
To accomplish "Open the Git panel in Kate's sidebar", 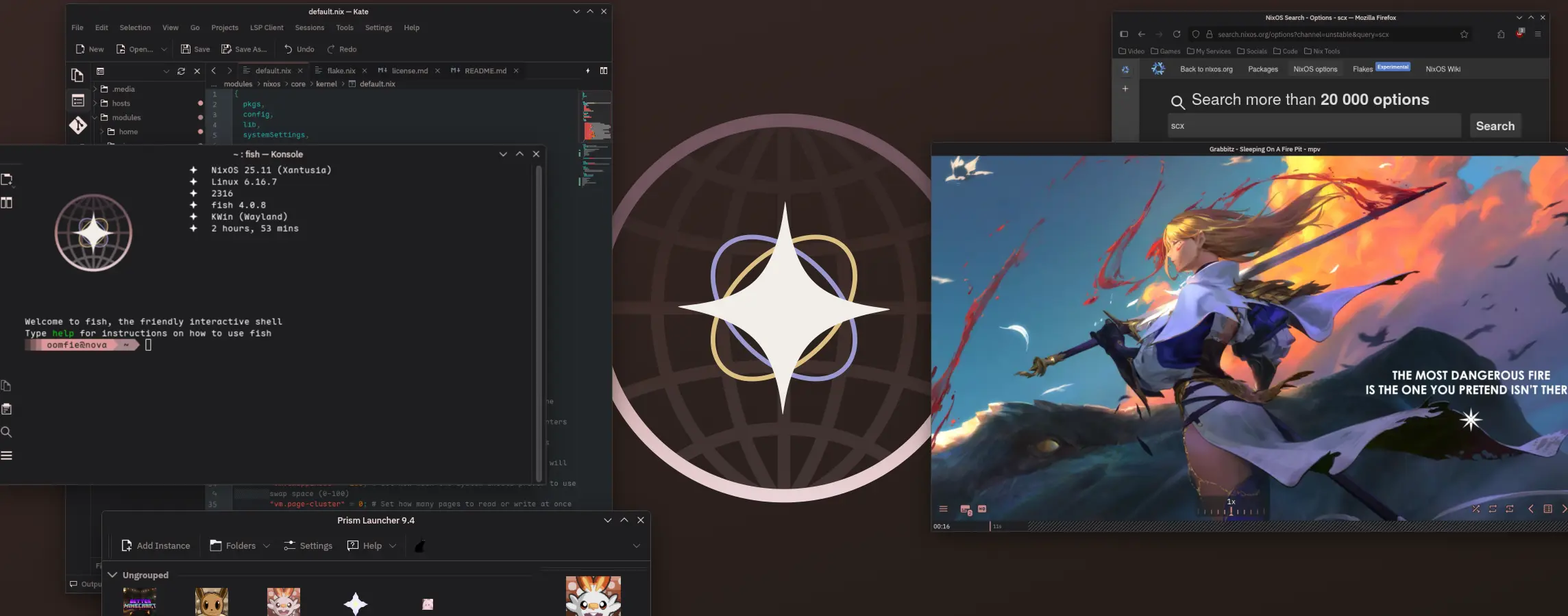I will tap(77, 125).
